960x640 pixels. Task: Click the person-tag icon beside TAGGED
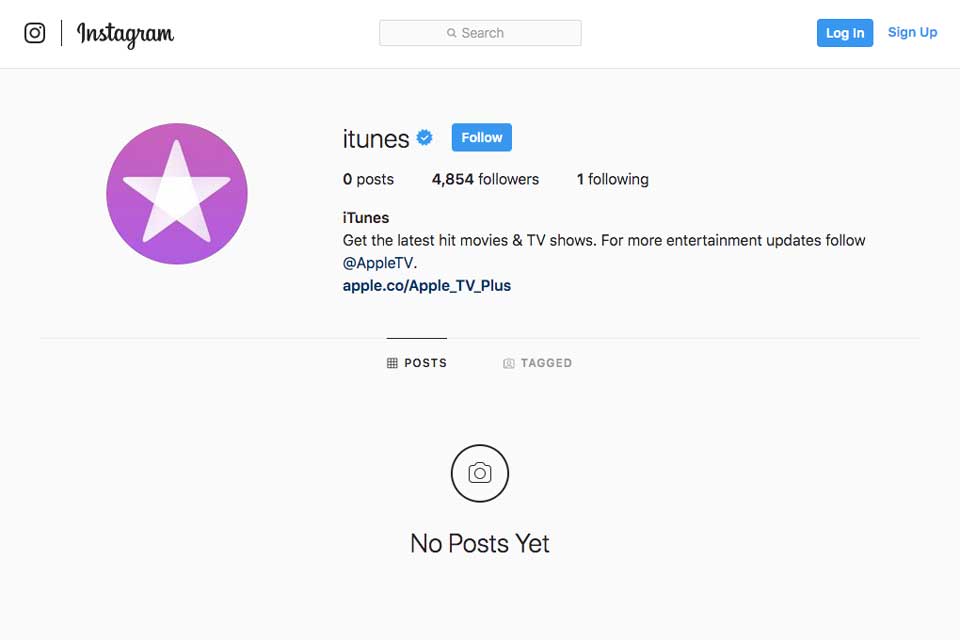point(509,363)
